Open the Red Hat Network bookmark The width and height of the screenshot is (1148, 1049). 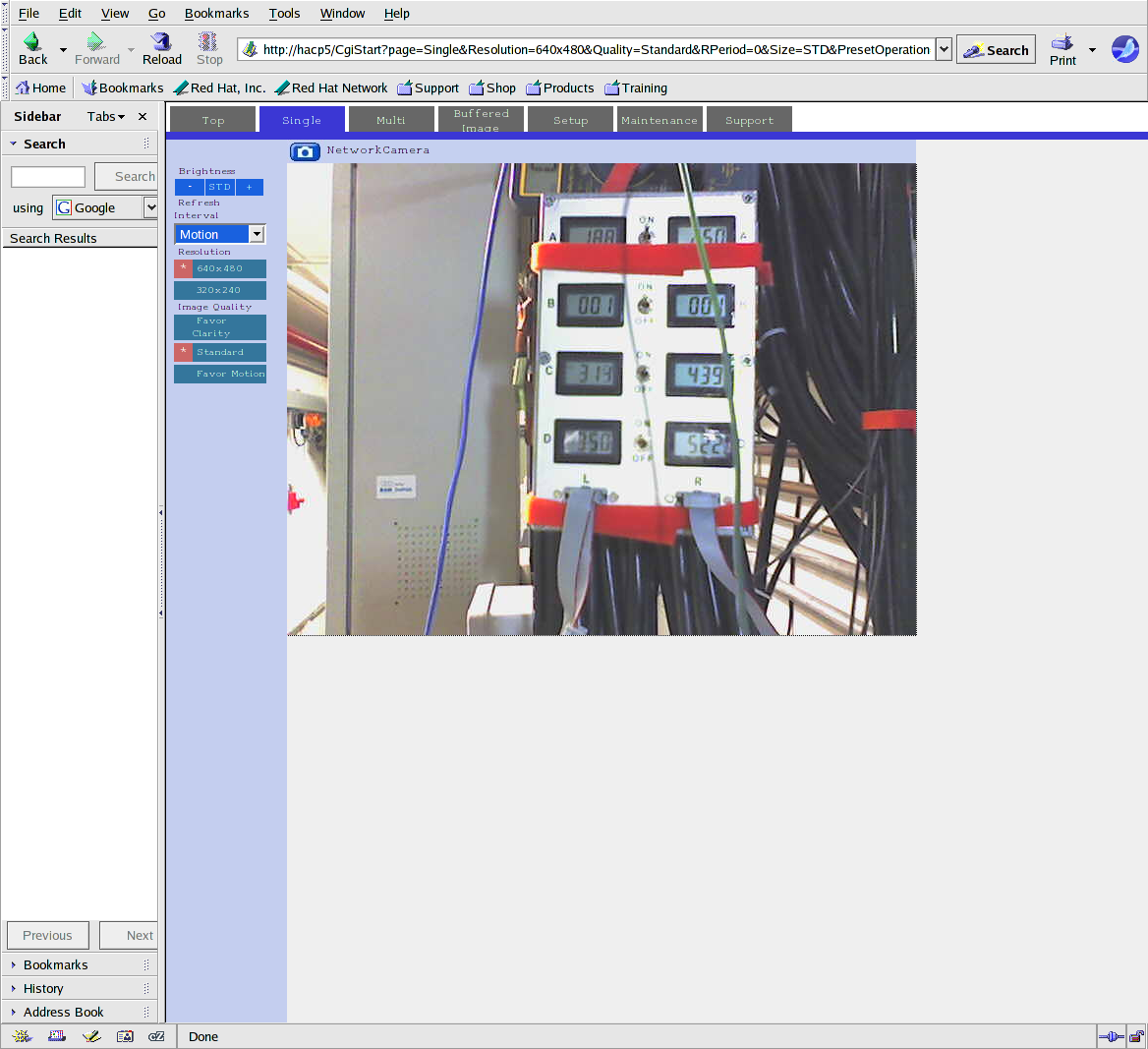331,87
